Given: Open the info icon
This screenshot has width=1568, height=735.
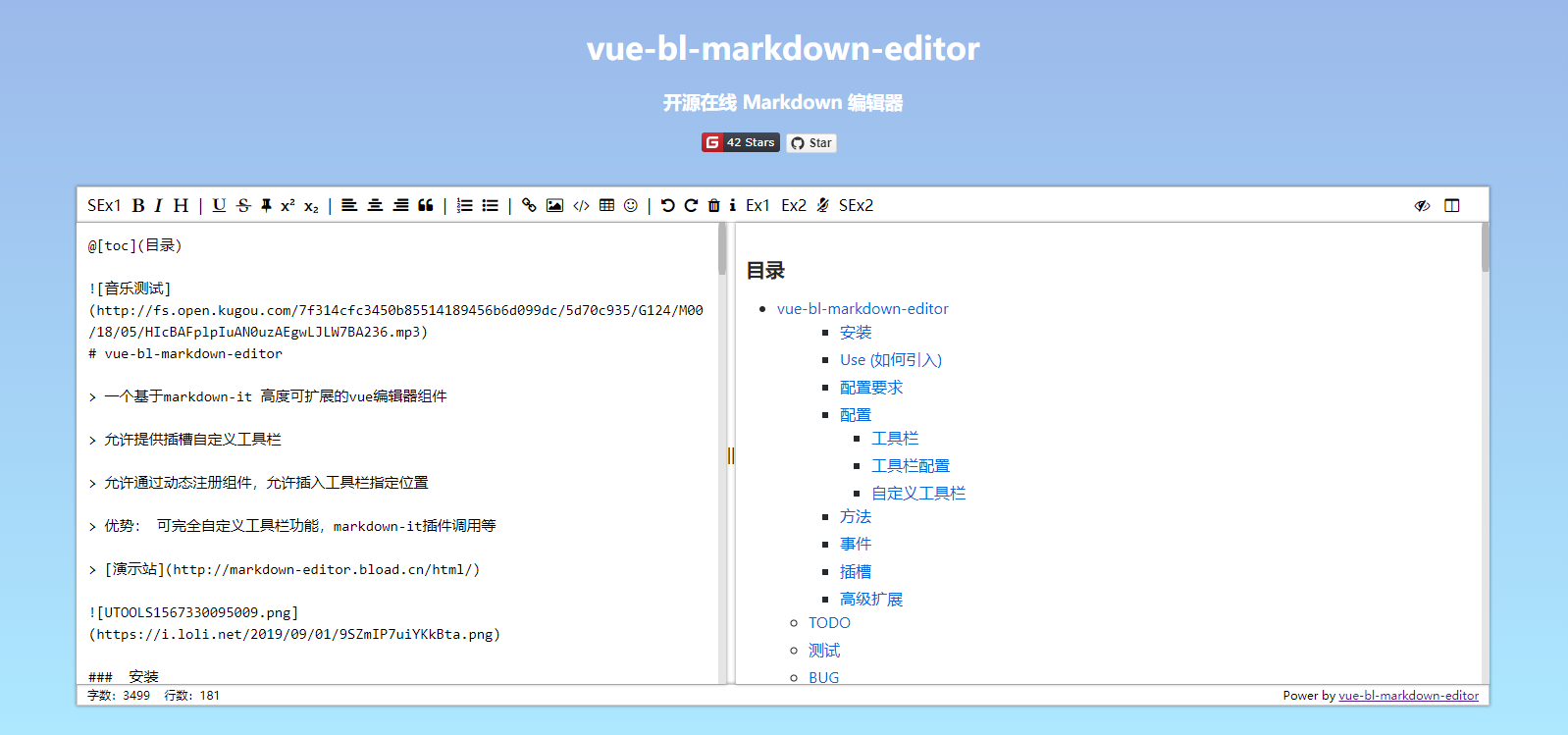Looking at the screenshot, I should point(732,205).
